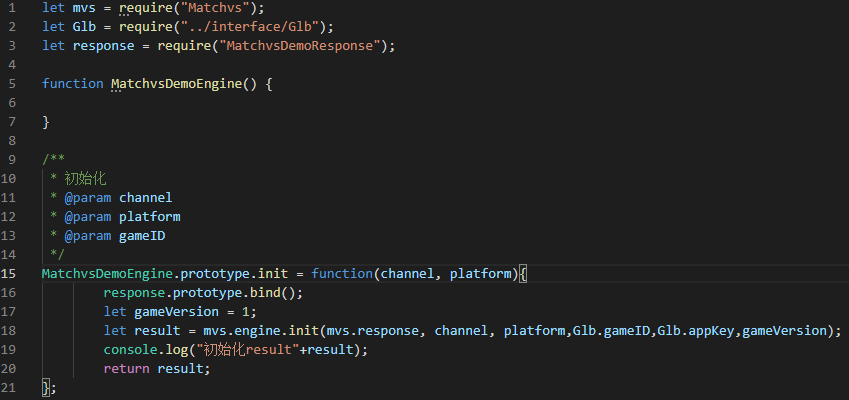Click the word gameID in the @param comment
Viewport: 849px width, 400px height.
(142, 236)
